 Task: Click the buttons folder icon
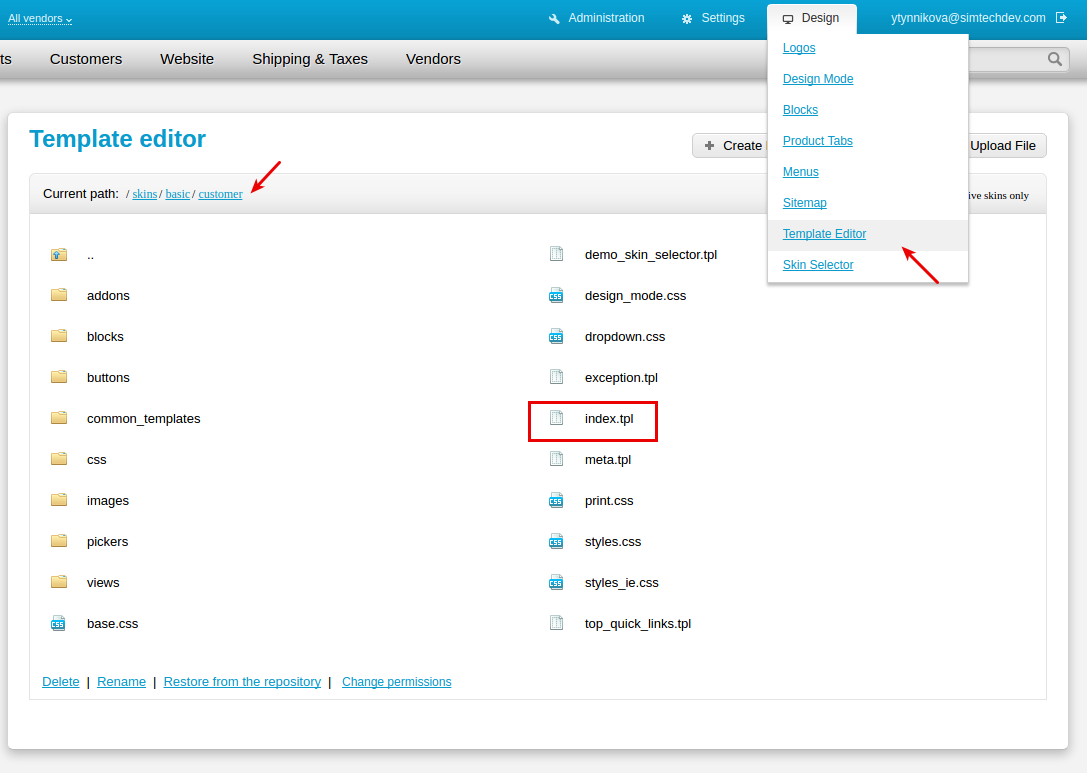[59, 377]
